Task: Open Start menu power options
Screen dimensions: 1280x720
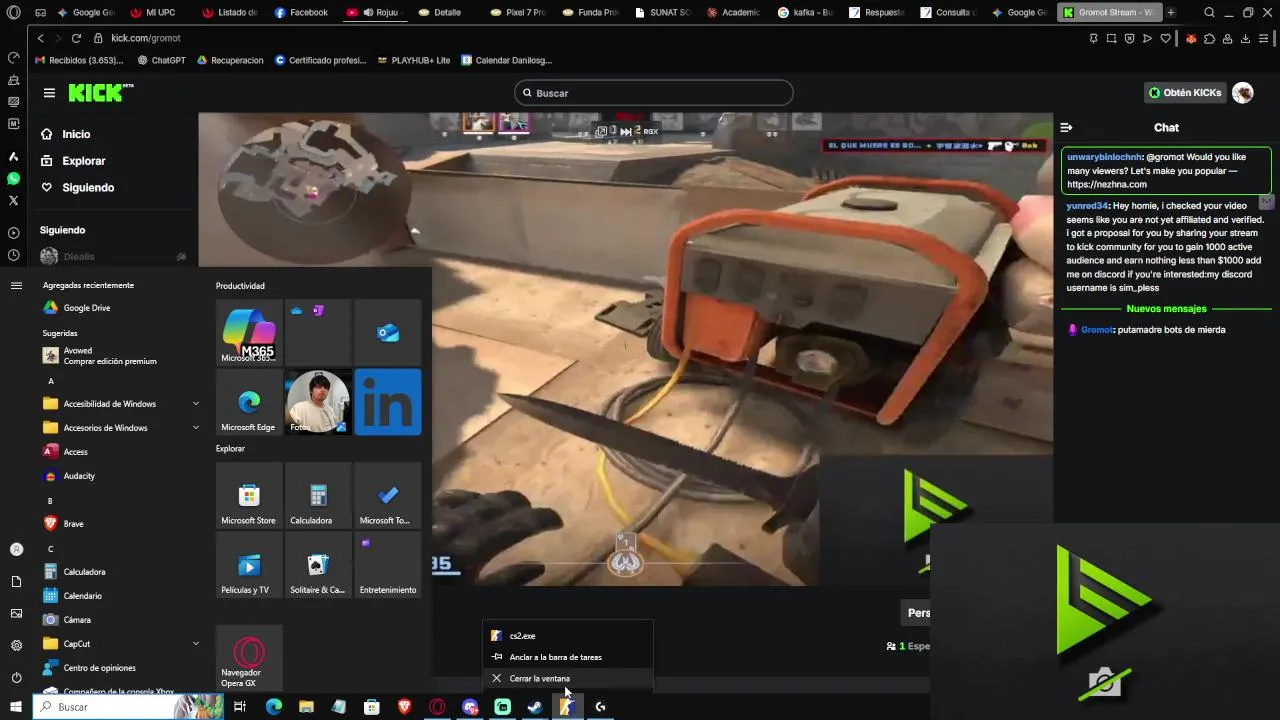Action: tap(16, 678)
